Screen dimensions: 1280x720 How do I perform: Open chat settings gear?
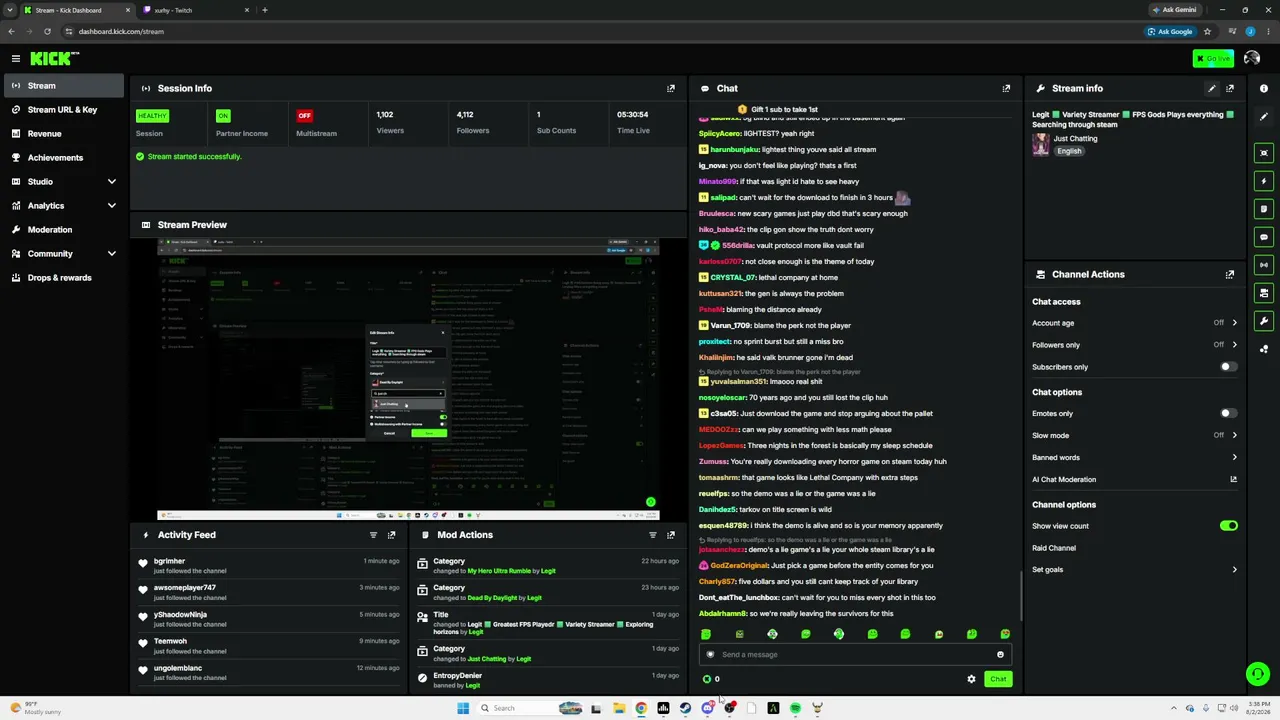(971, 679)
